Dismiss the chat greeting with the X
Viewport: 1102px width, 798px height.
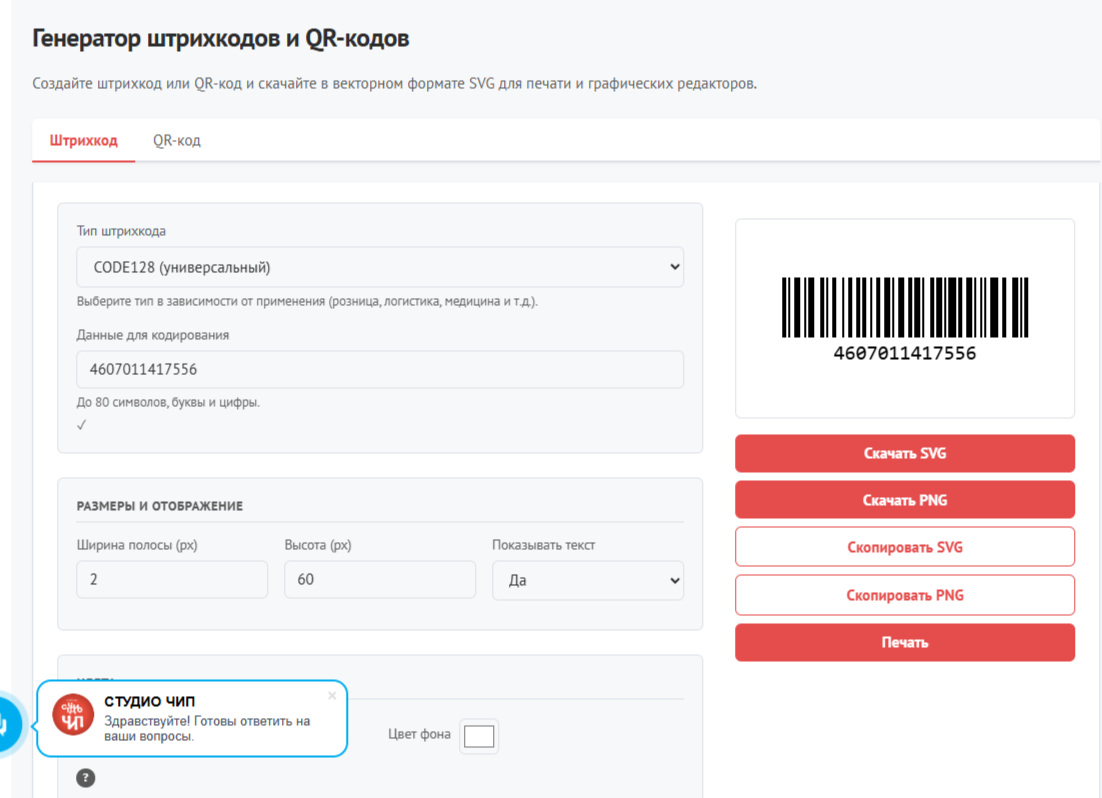click(x=331, y=695)
